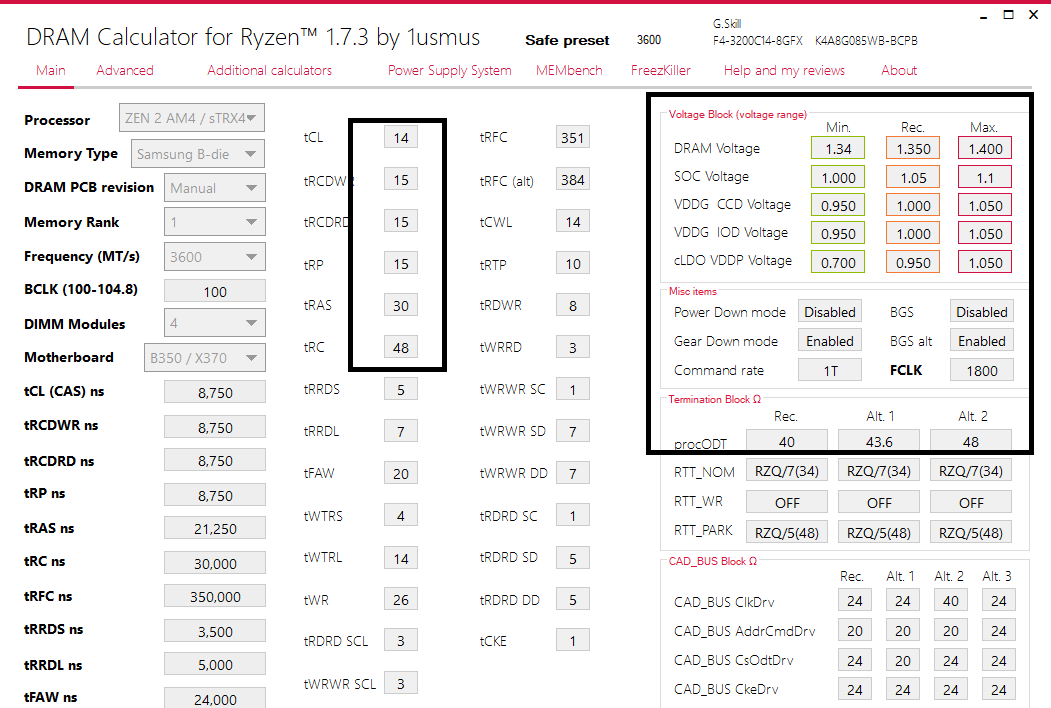Expand the Frequency (MT/s) dropdown
The image size is (1051, 708).
point(214,257)
